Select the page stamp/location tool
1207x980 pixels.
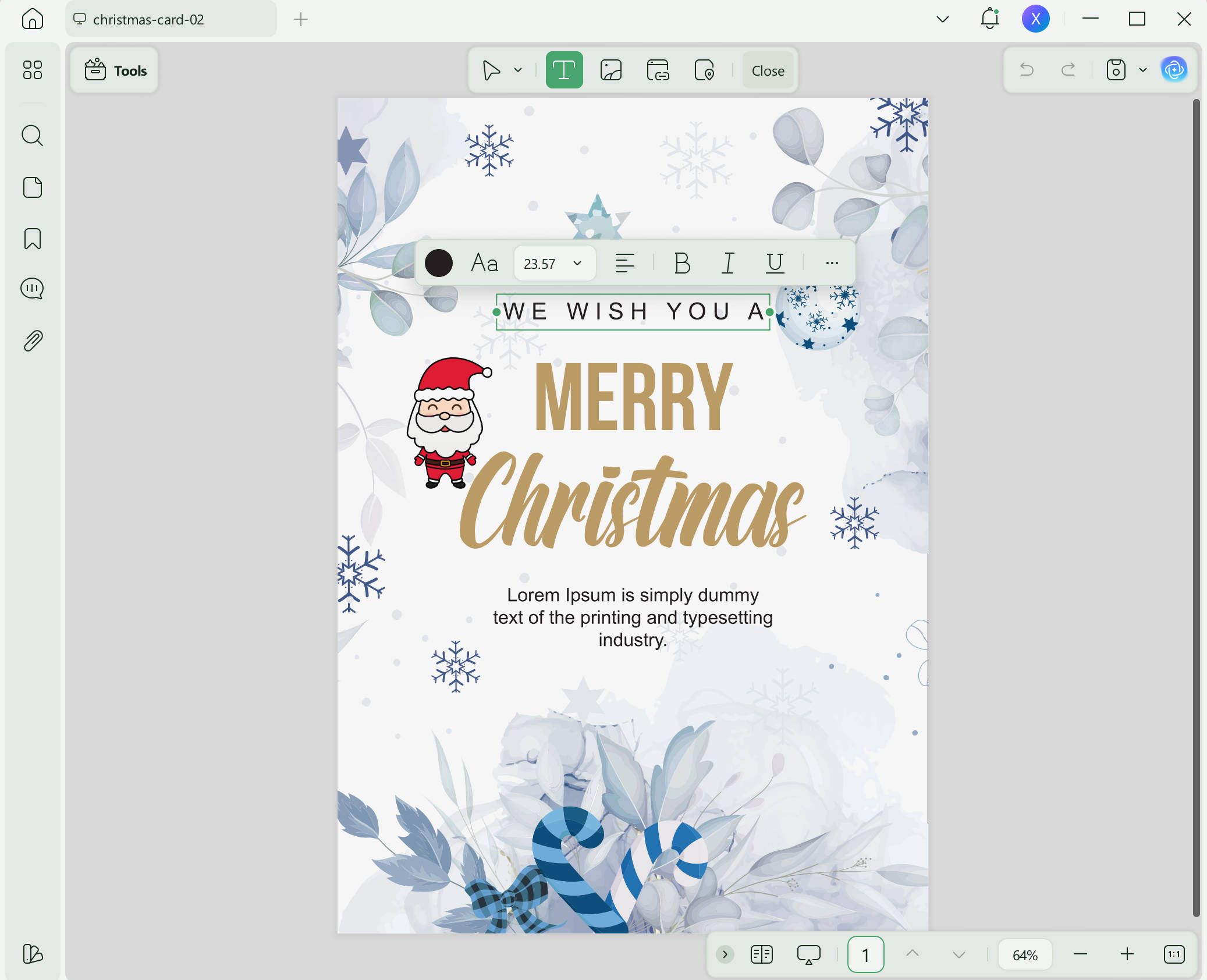(704, 70)
